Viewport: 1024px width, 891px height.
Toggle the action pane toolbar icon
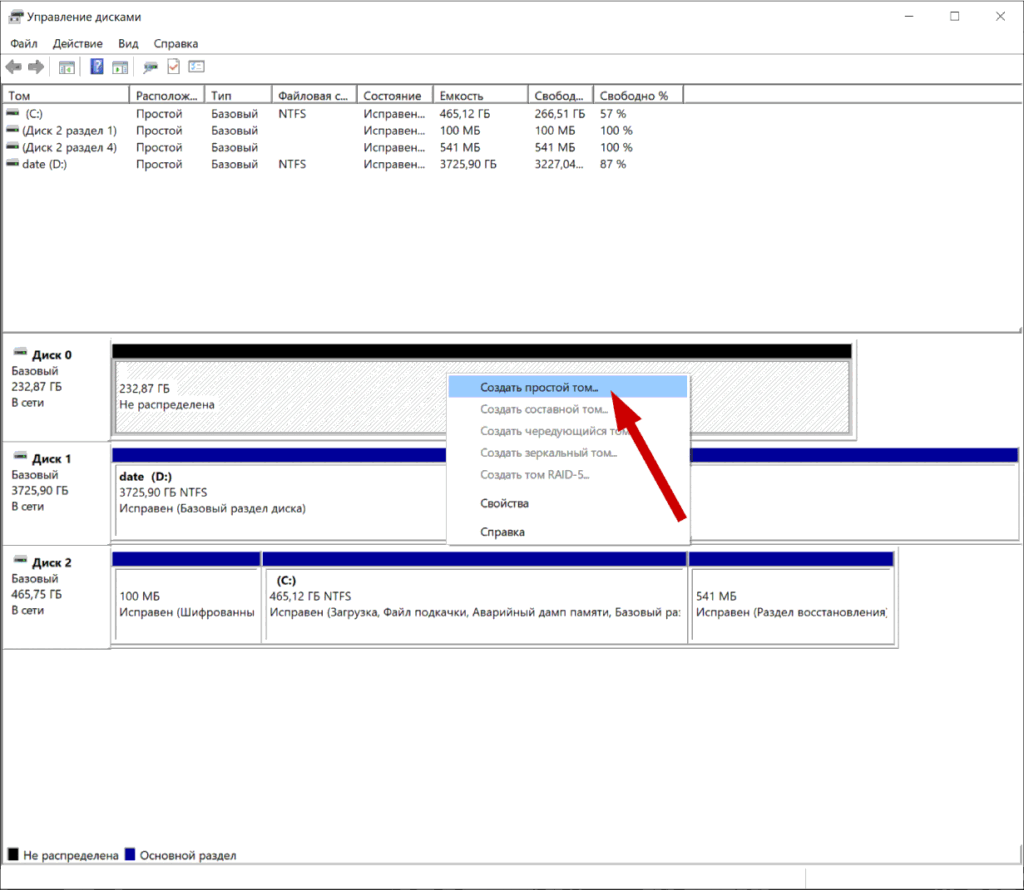[x=120, y=67]
